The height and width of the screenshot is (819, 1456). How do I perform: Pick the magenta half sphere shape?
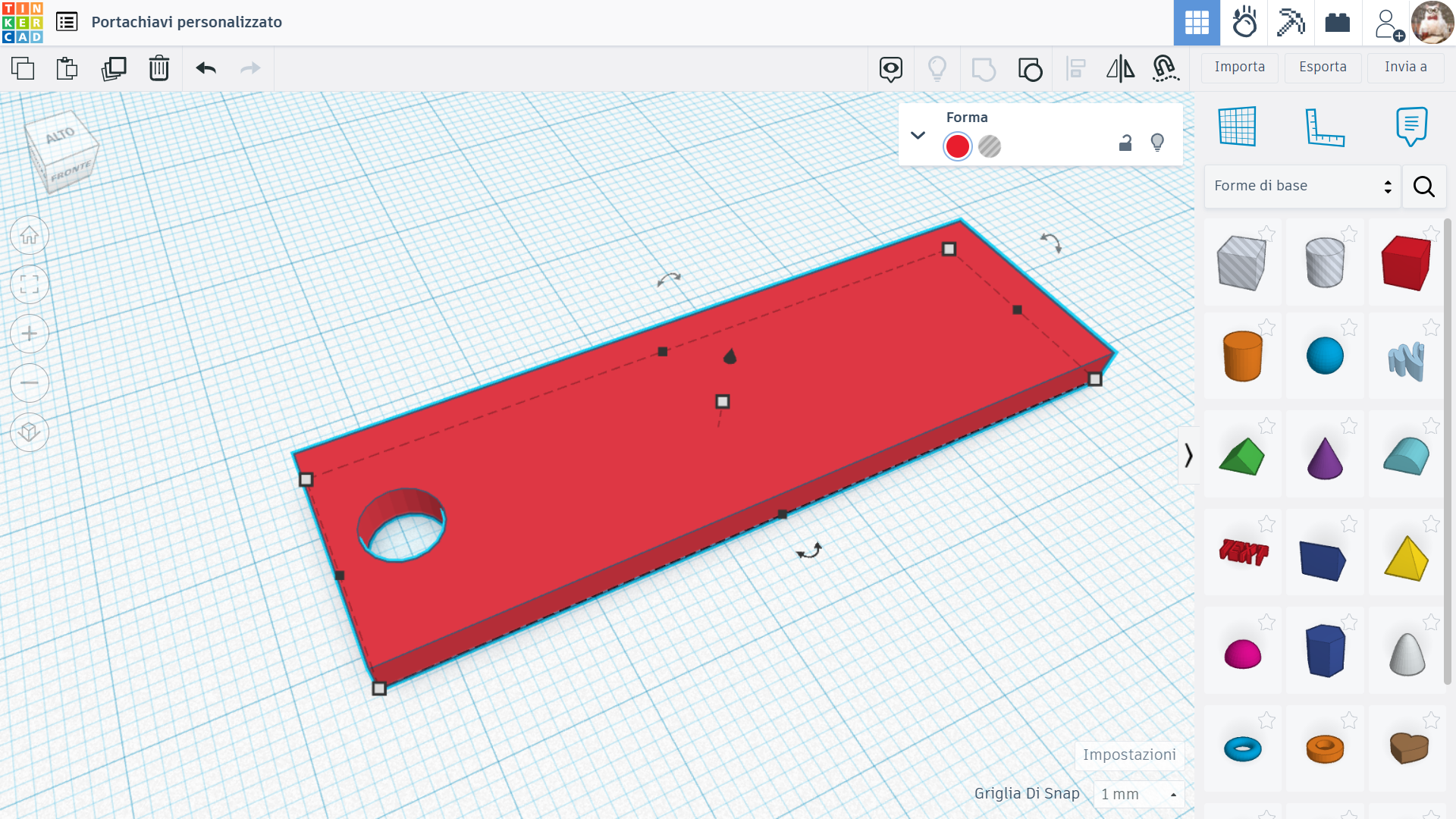point(1243,654)
